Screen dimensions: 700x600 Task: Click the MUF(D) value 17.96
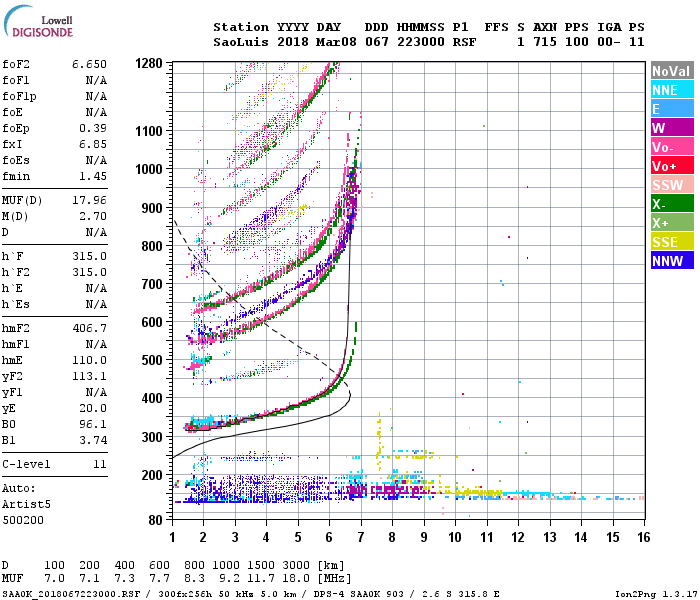coord(89,200)
